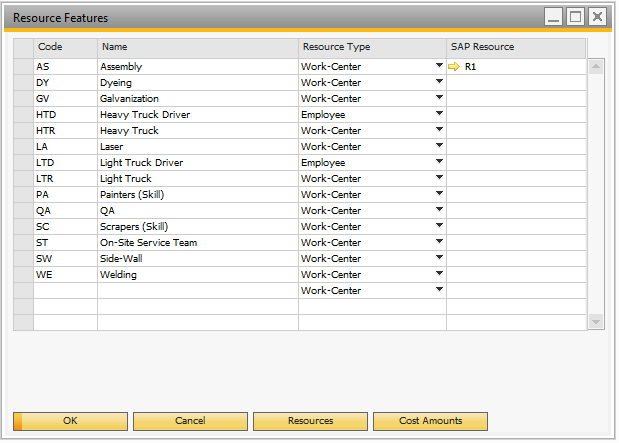Select the HTR code cell

pos(65,131)
